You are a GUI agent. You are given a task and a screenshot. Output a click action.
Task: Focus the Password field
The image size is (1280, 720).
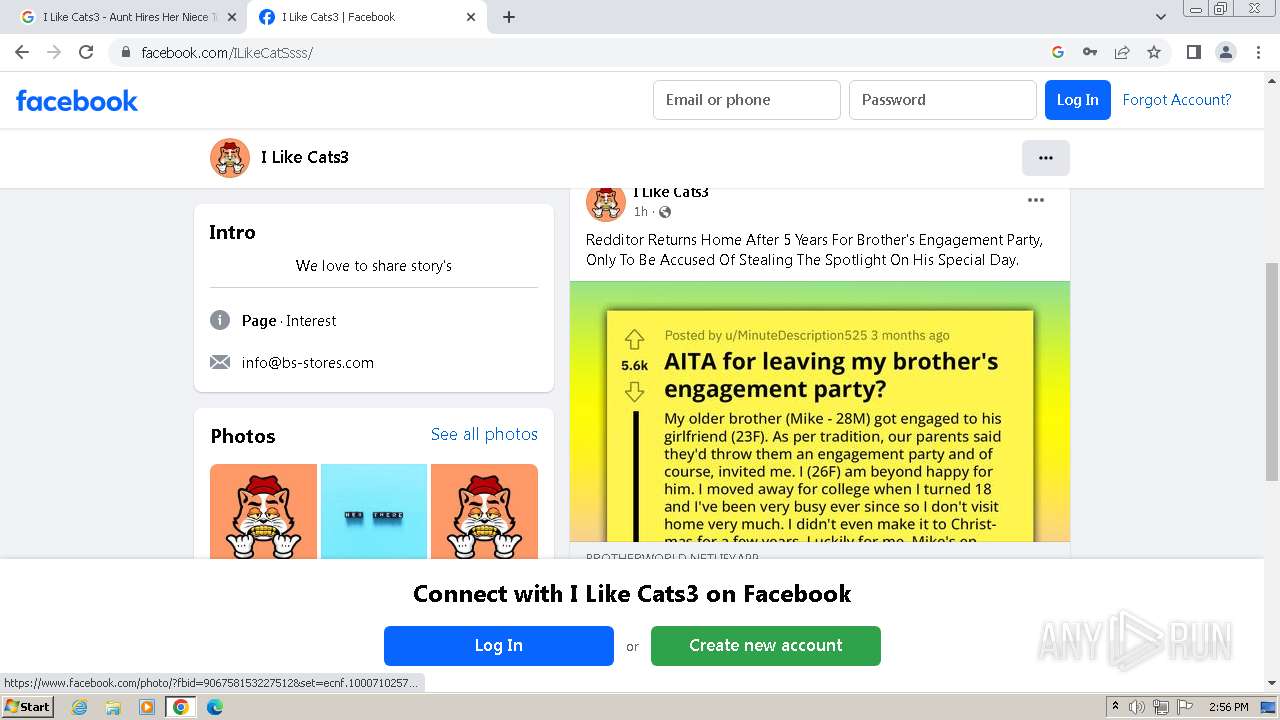(x=943, y=100)
